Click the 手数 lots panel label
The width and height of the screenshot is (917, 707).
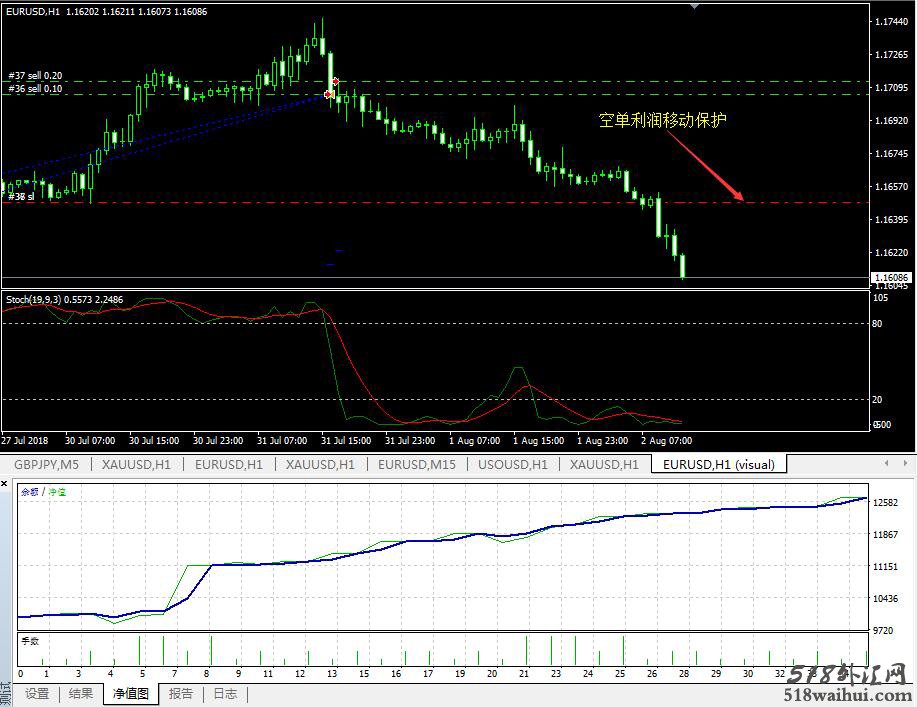click(x=30, y=641)
